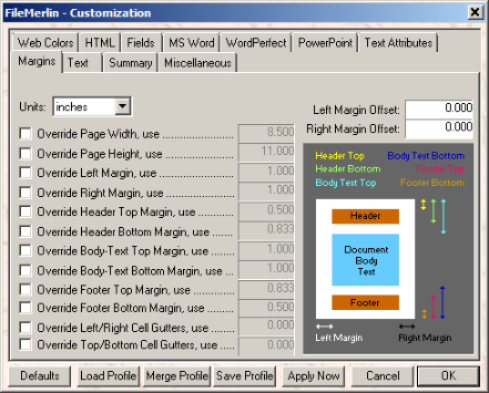Click the orange Header block in diagram
This screenshot has height=393, width=489.
[x=365, y=216]
